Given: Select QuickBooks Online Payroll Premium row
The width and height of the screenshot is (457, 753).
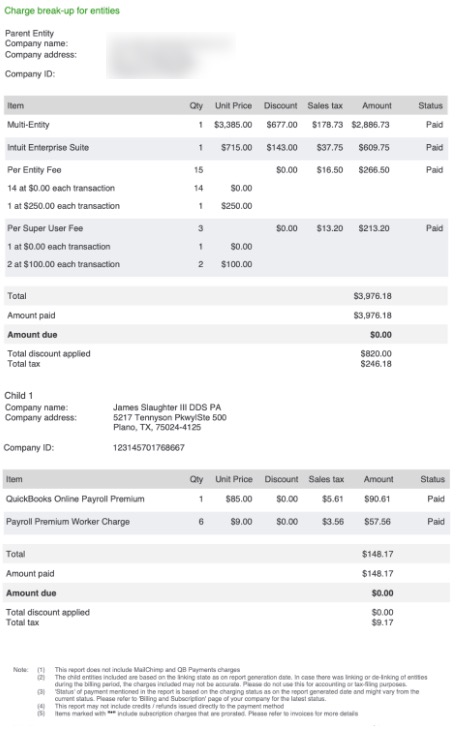Looking at the screenshot, I should point(226,499).
